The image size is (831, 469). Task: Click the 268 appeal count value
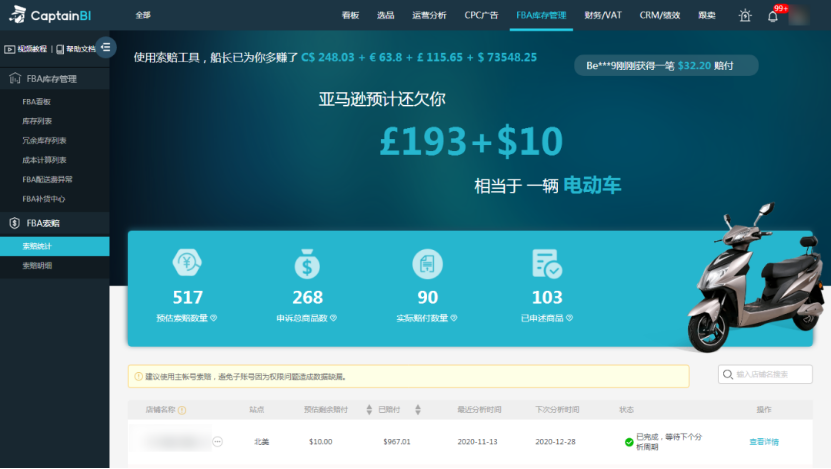coord(307,297)
